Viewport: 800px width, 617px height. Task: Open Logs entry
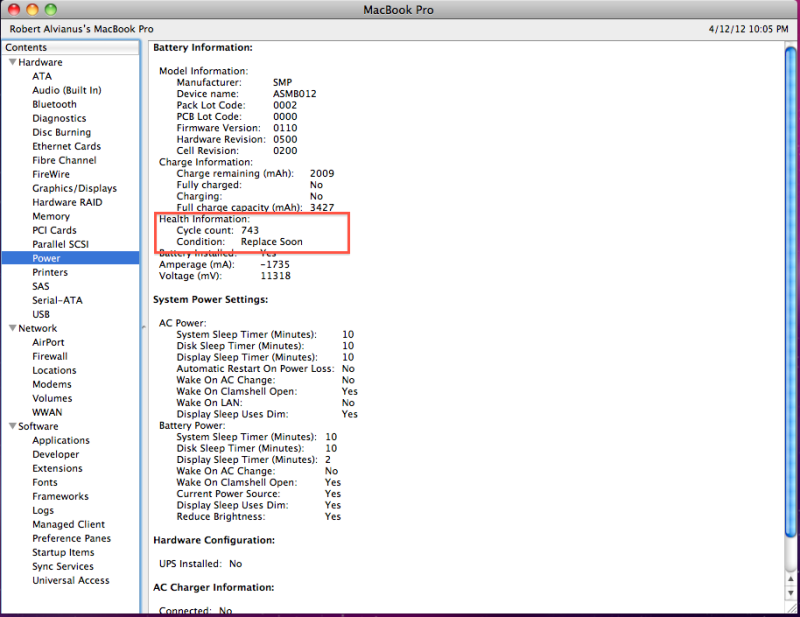coord(43,510)
